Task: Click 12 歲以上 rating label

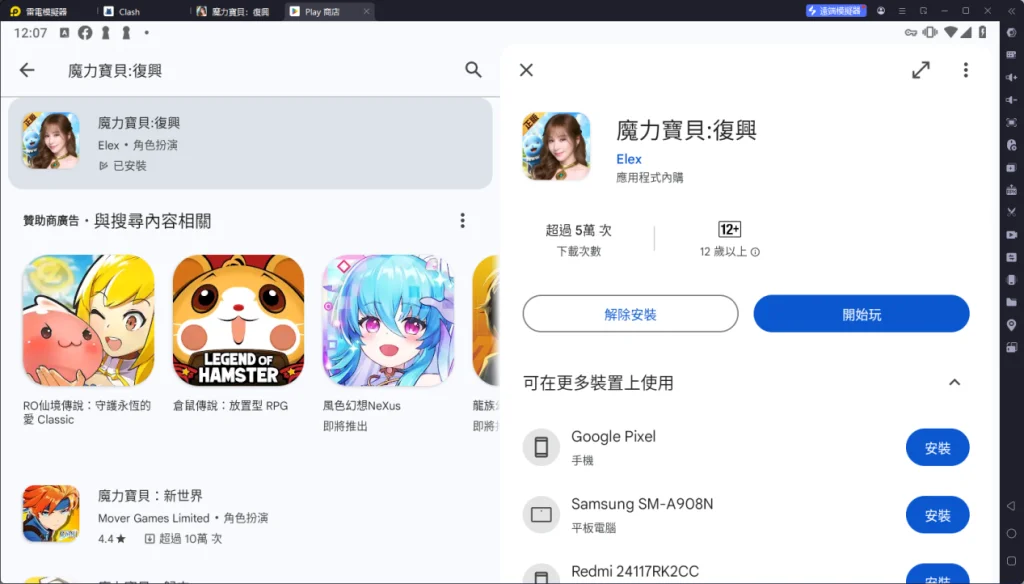Action: 723,252
